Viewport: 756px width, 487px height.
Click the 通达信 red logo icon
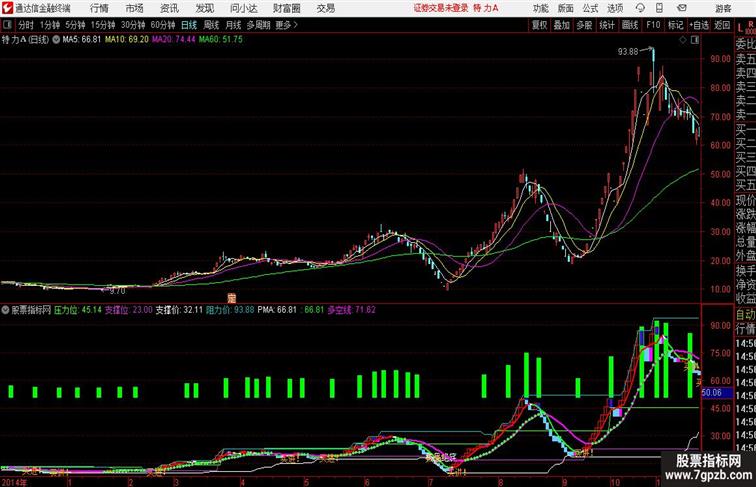(x=8, y=8)
